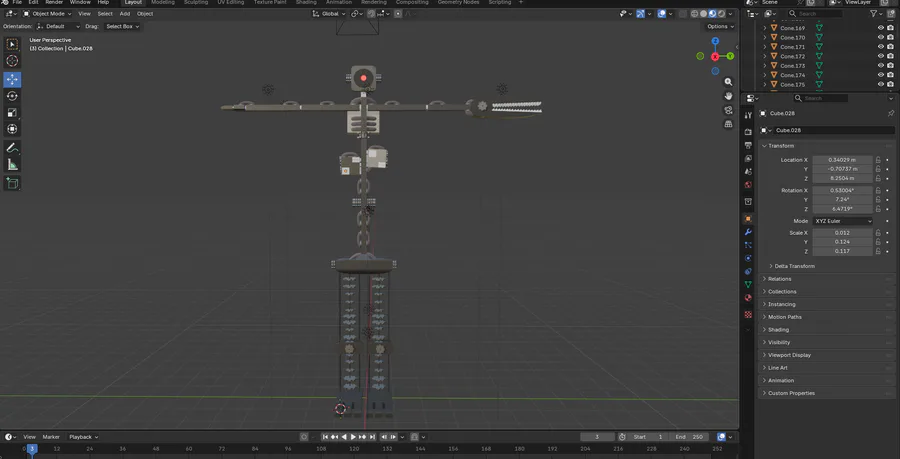Toggle lock on Location X
Screen dimensions: 900x459
tap(878, 160)
